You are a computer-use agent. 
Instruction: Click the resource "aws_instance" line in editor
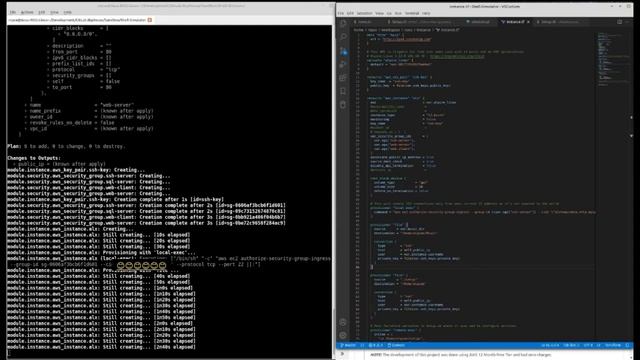point(395,98)
